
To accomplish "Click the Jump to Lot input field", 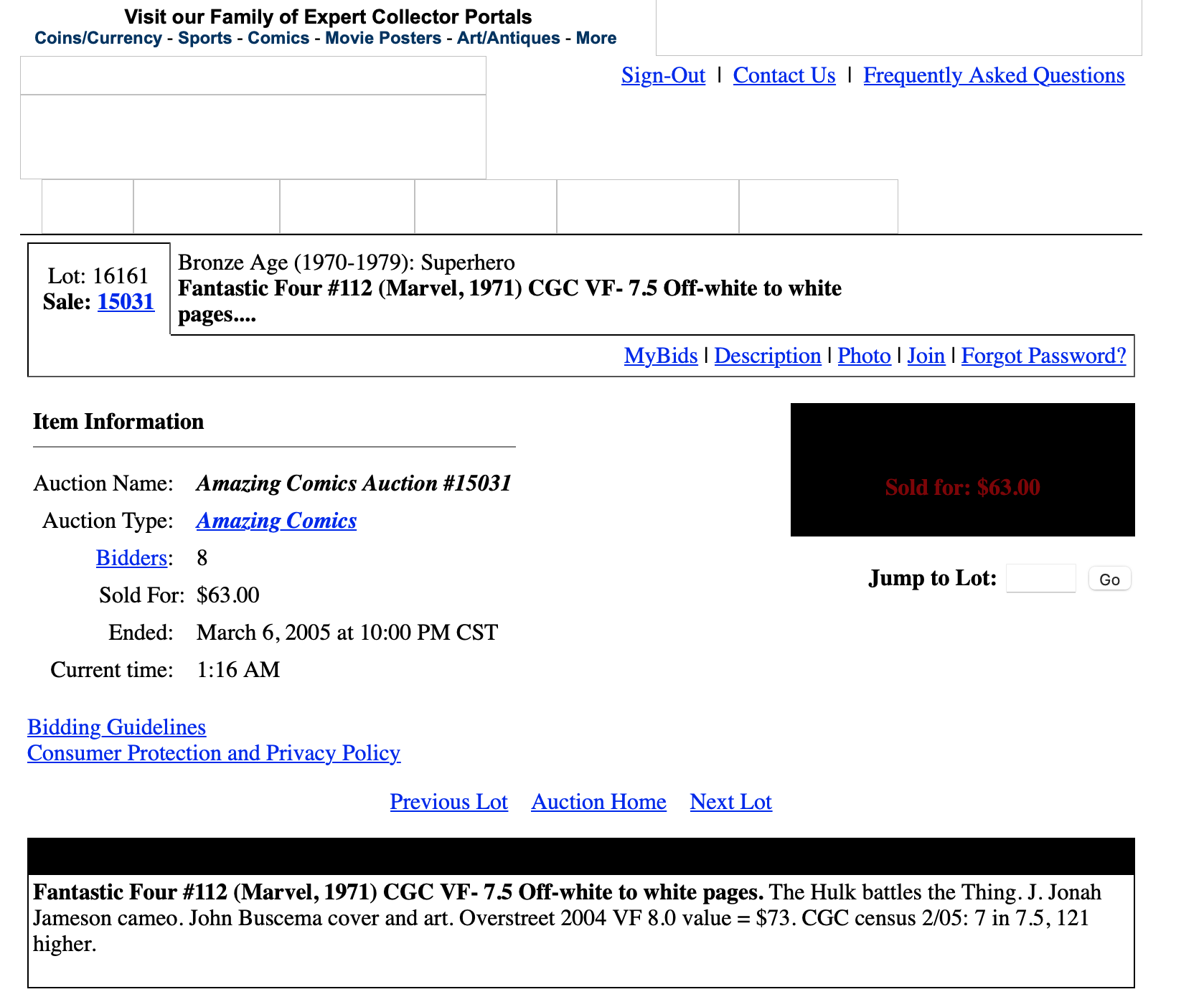I will point(1041,578).
